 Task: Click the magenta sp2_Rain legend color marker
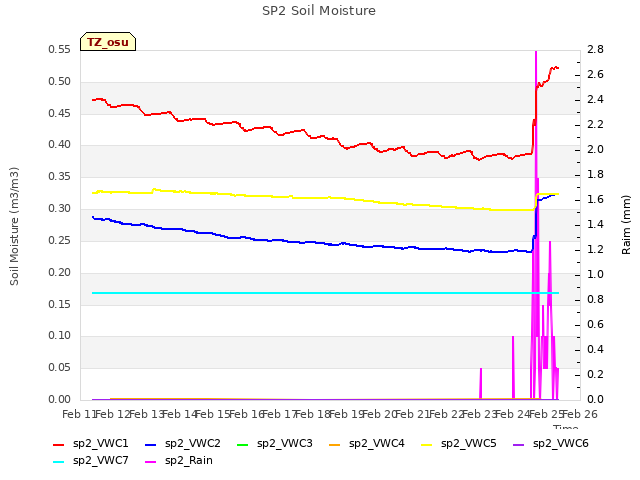click(x=151, y=462)
